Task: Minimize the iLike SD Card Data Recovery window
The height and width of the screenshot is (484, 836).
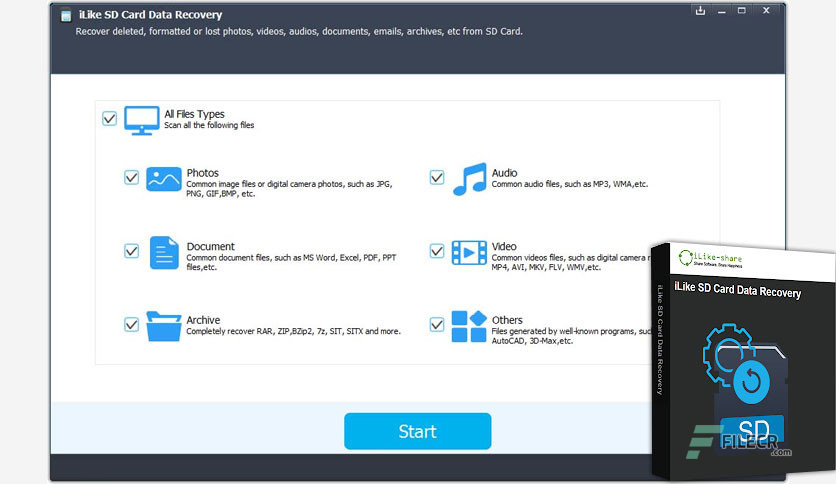Action: (x=721, y=11)
